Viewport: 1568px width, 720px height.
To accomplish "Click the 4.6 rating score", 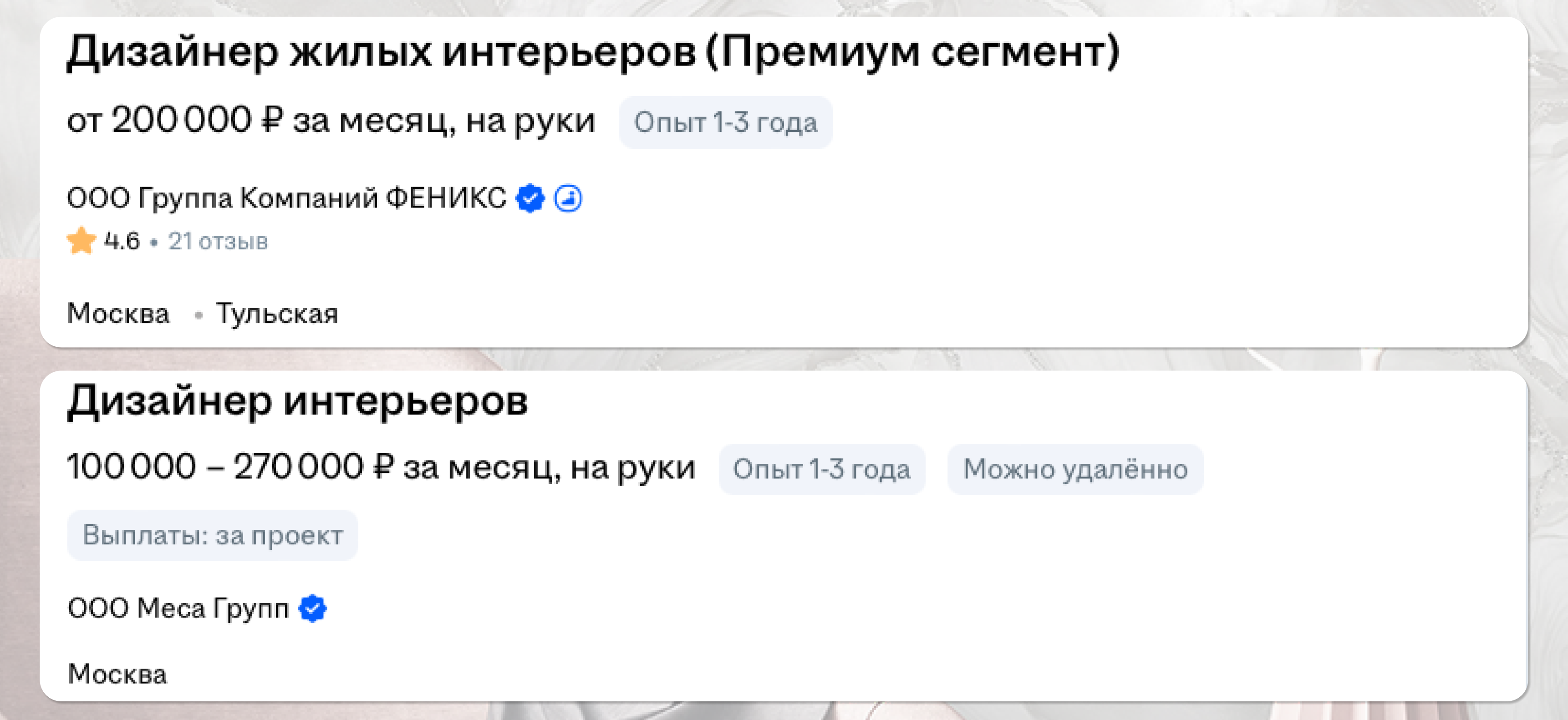I will pos(122,242).
